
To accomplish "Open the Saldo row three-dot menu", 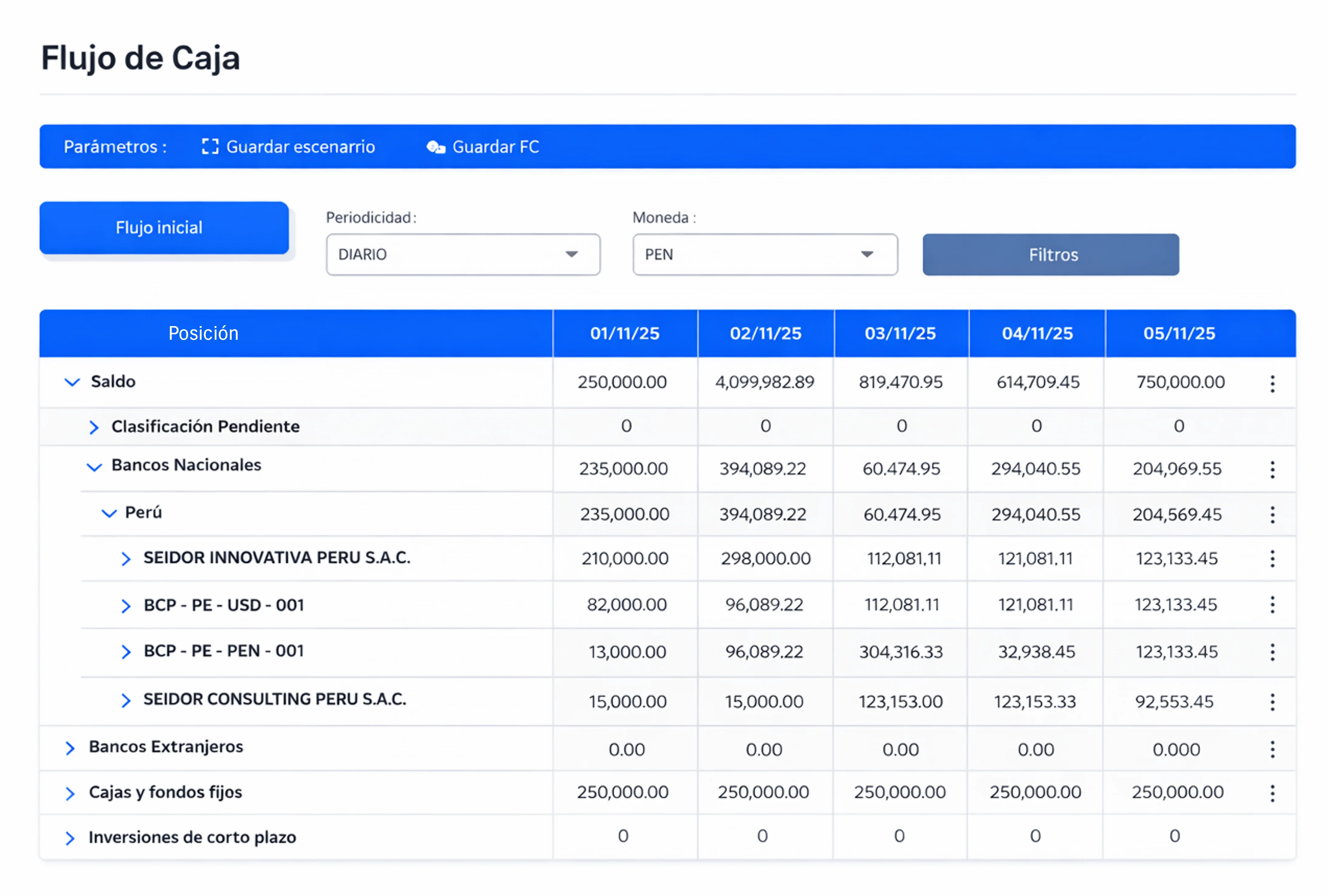I will (x=1272, y=383).
